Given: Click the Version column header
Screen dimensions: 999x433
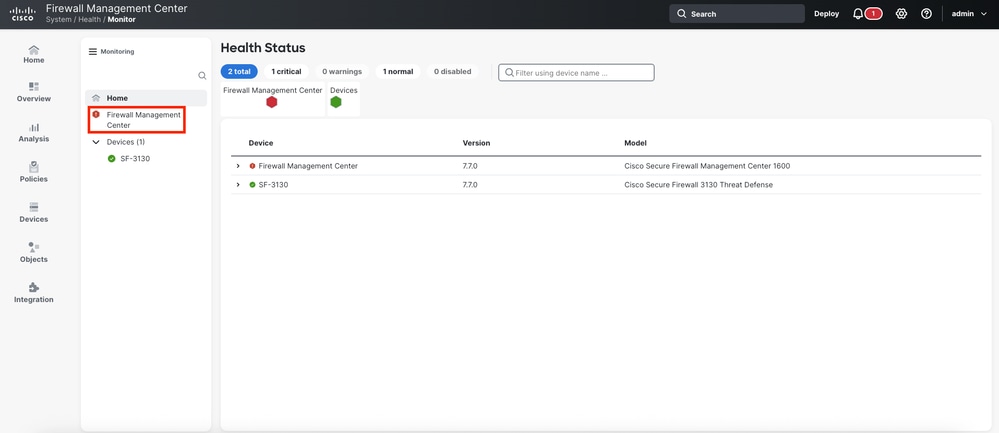Looking at the screenshot, I should (x=476, y=143).
